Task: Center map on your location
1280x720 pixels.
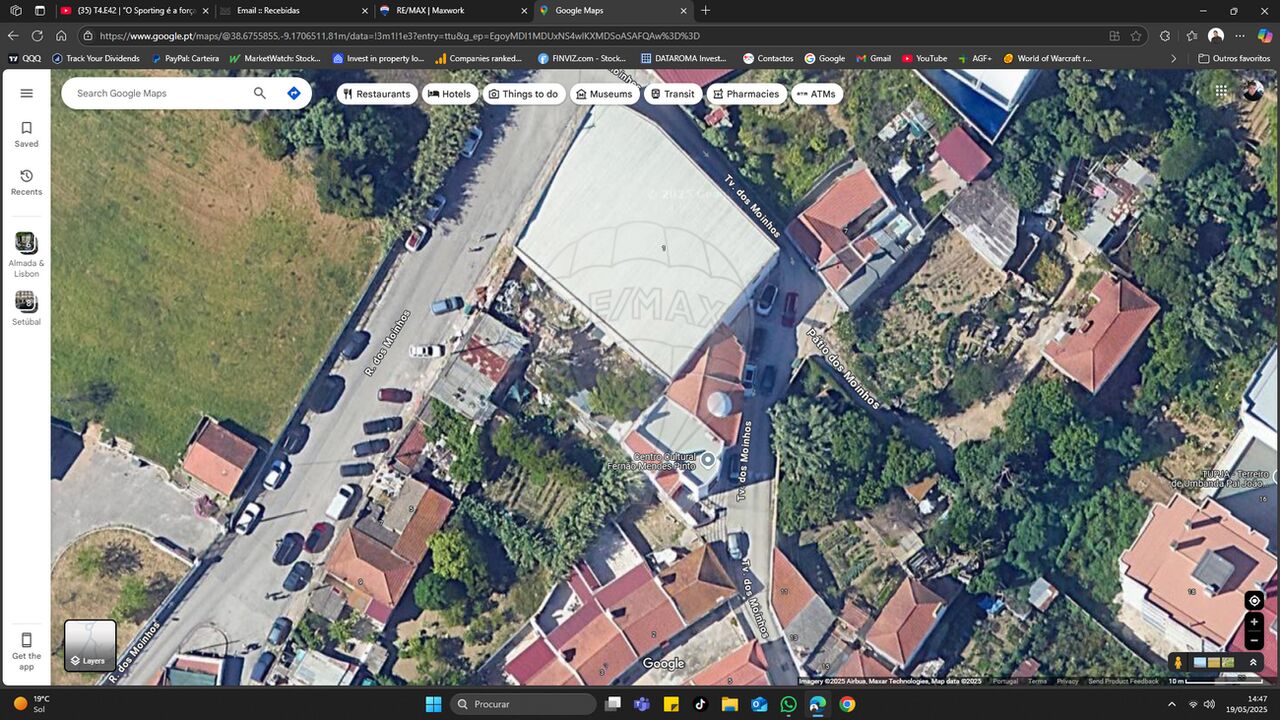Action: point(1254,601)
